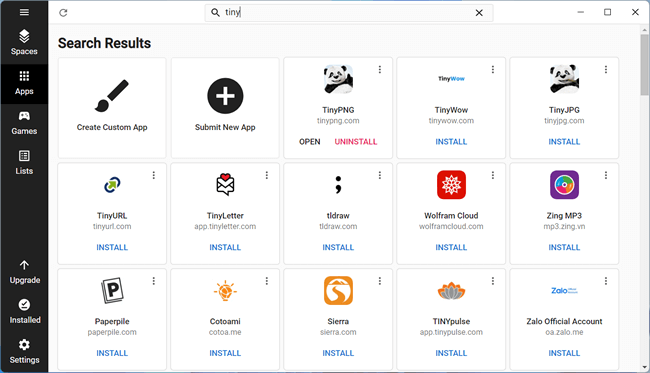Install Wolfram Cloud
The width and height of the screenshot is (650, 373).
pyautogui.click(x=451, y=247)
